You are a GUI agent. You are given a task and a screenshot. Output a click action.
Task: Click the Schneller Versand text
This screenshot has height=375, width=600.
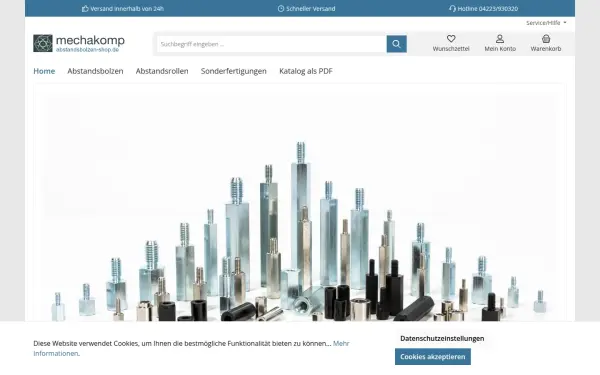pos(311,9)
